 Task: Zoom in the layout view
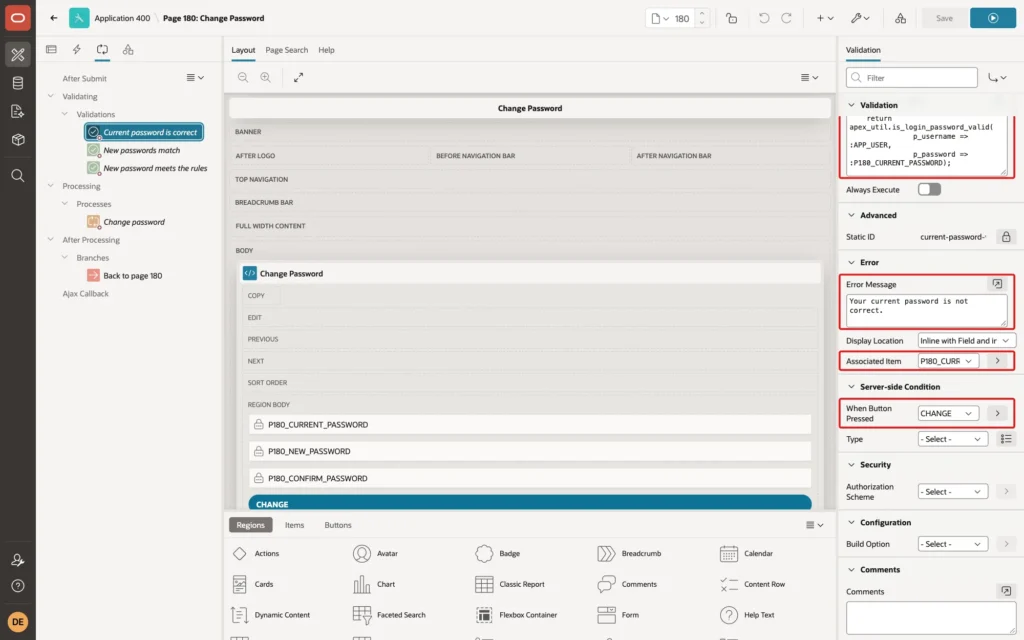pos(266,77)
